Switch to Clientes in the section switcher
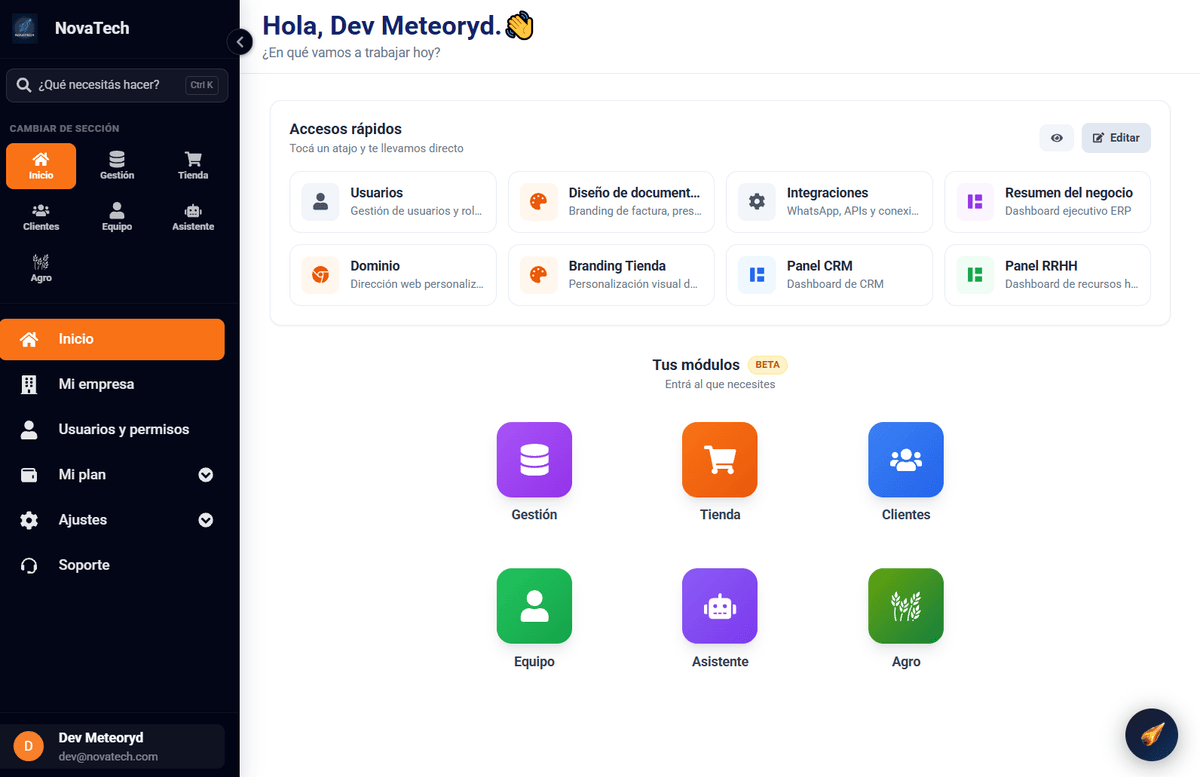The height and width of the screenshot is (777, 1200). click(x=41, y=217)
